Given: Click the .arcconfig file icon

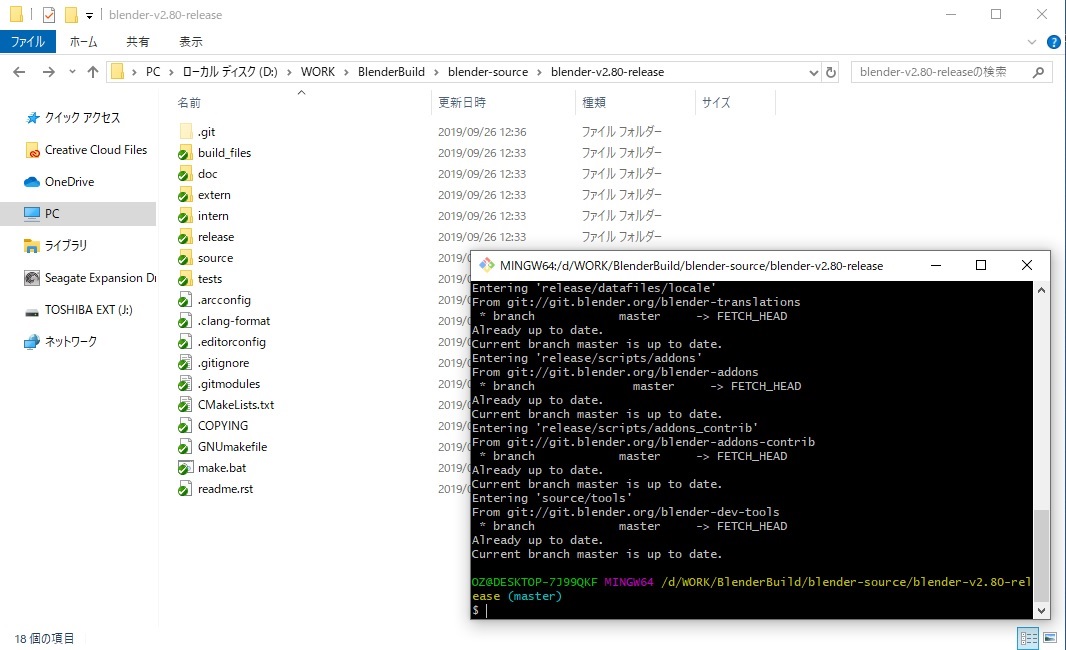Looking at the screenshot, I should click(185, 300).
